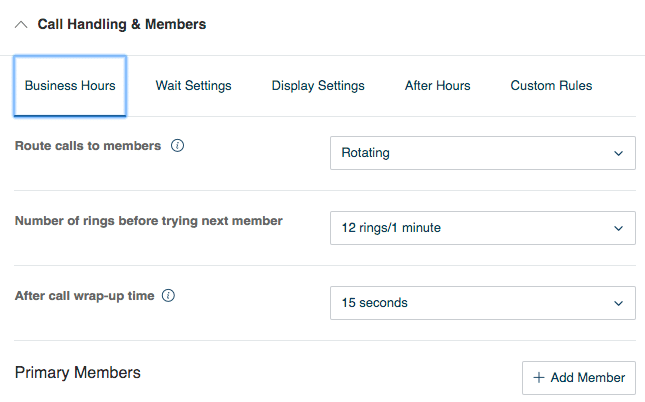
Task: Click the Route calls to members label
Action: [88, 146]
